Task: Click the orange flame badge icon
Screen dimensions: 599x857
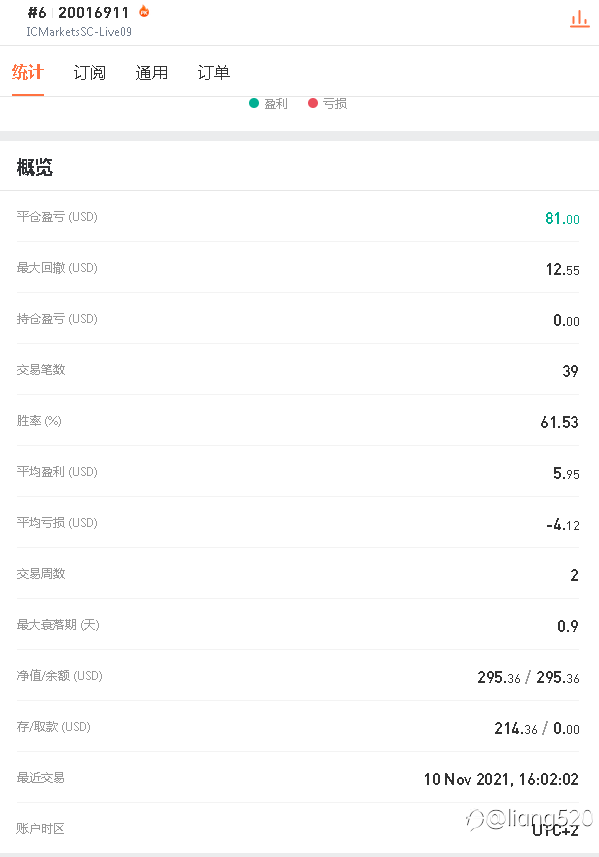Action: [x=144, y=11]
